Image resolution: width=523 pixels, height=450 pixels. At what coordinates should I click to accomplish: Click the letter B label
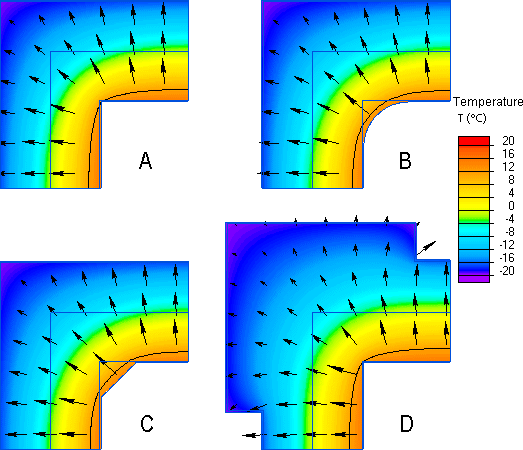point(405,160)
